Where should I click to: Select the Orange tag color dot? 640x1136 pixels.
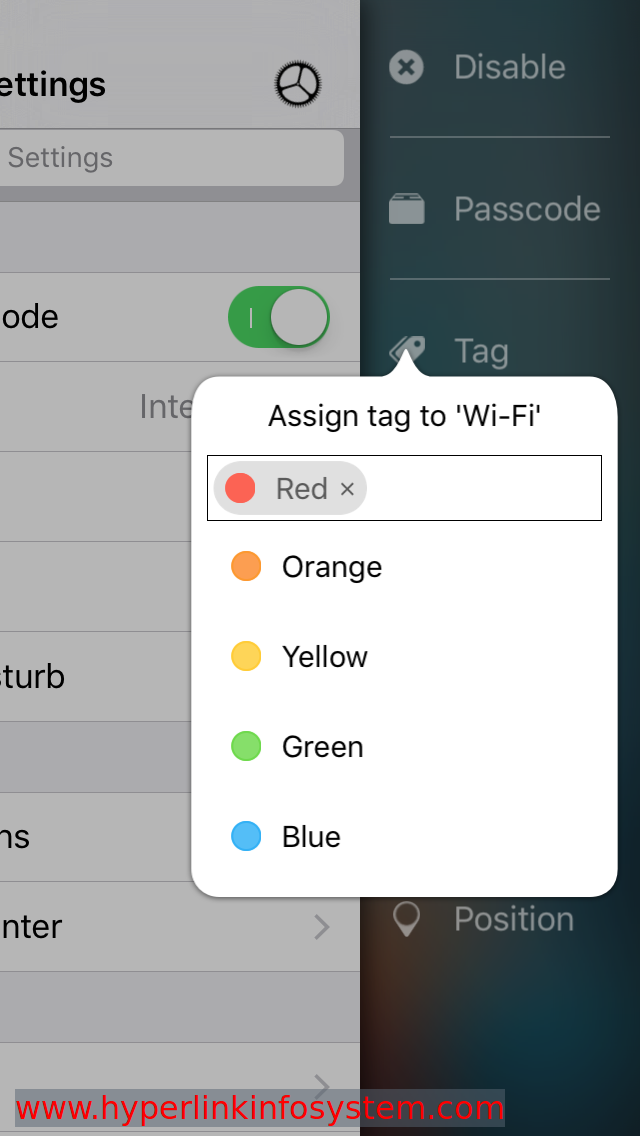(246, 567)
